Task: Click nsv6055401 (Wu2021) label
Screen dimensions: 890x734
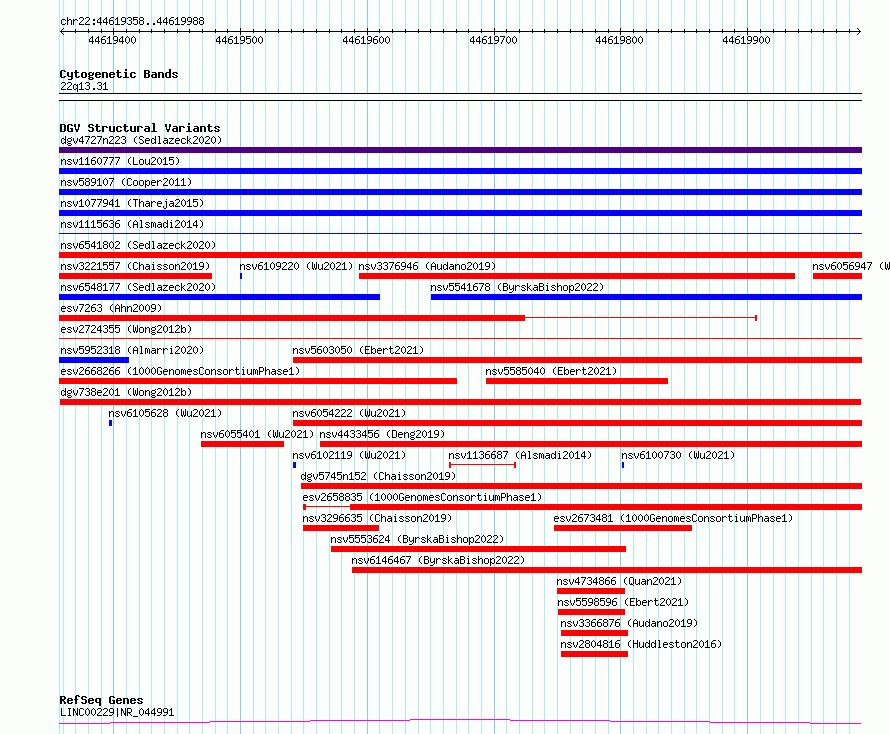Action: pyautogui.click(x=257, y=434)
